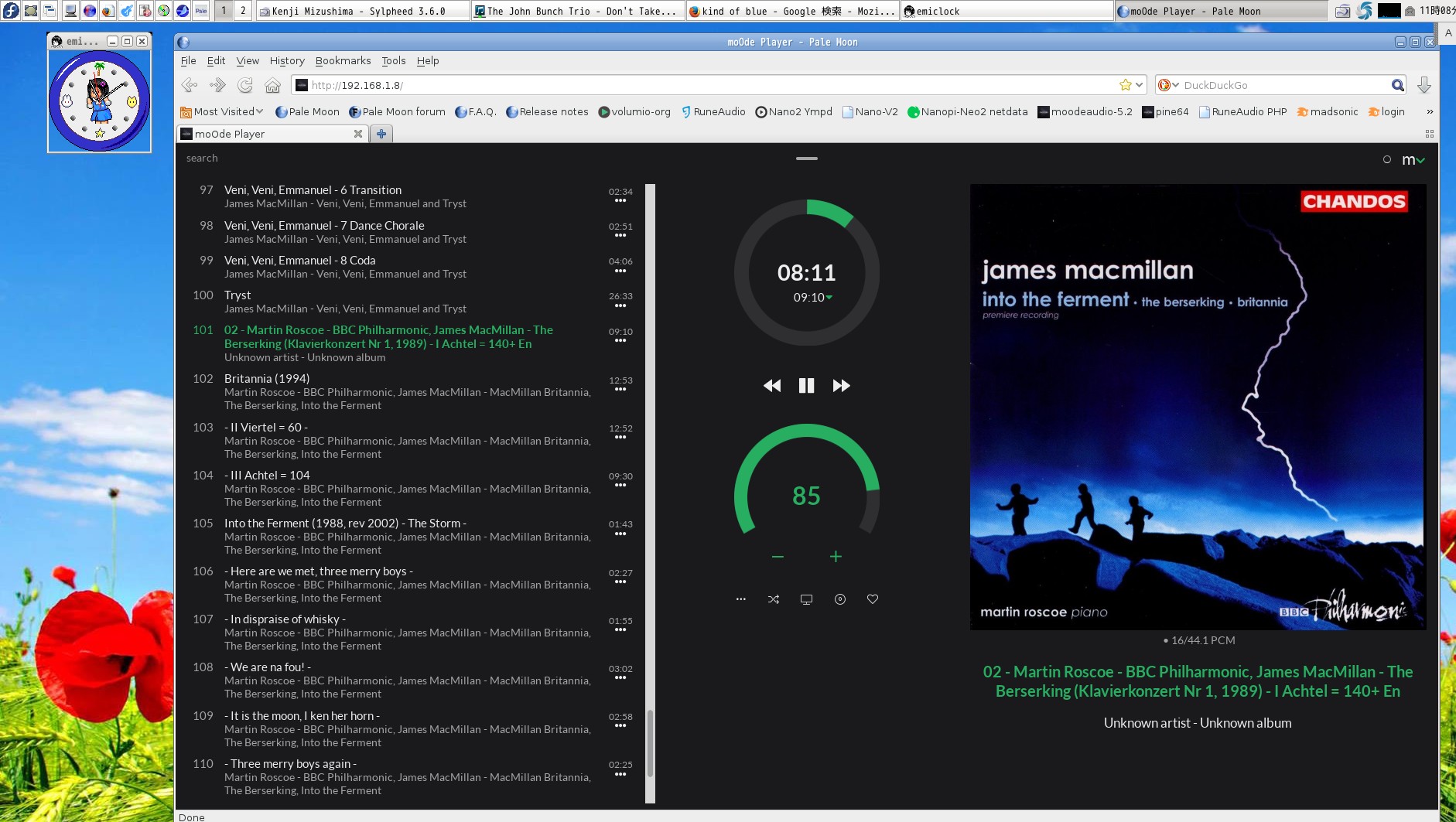
Task: Toggle single-play repeat mode
Action: (839, 599)
